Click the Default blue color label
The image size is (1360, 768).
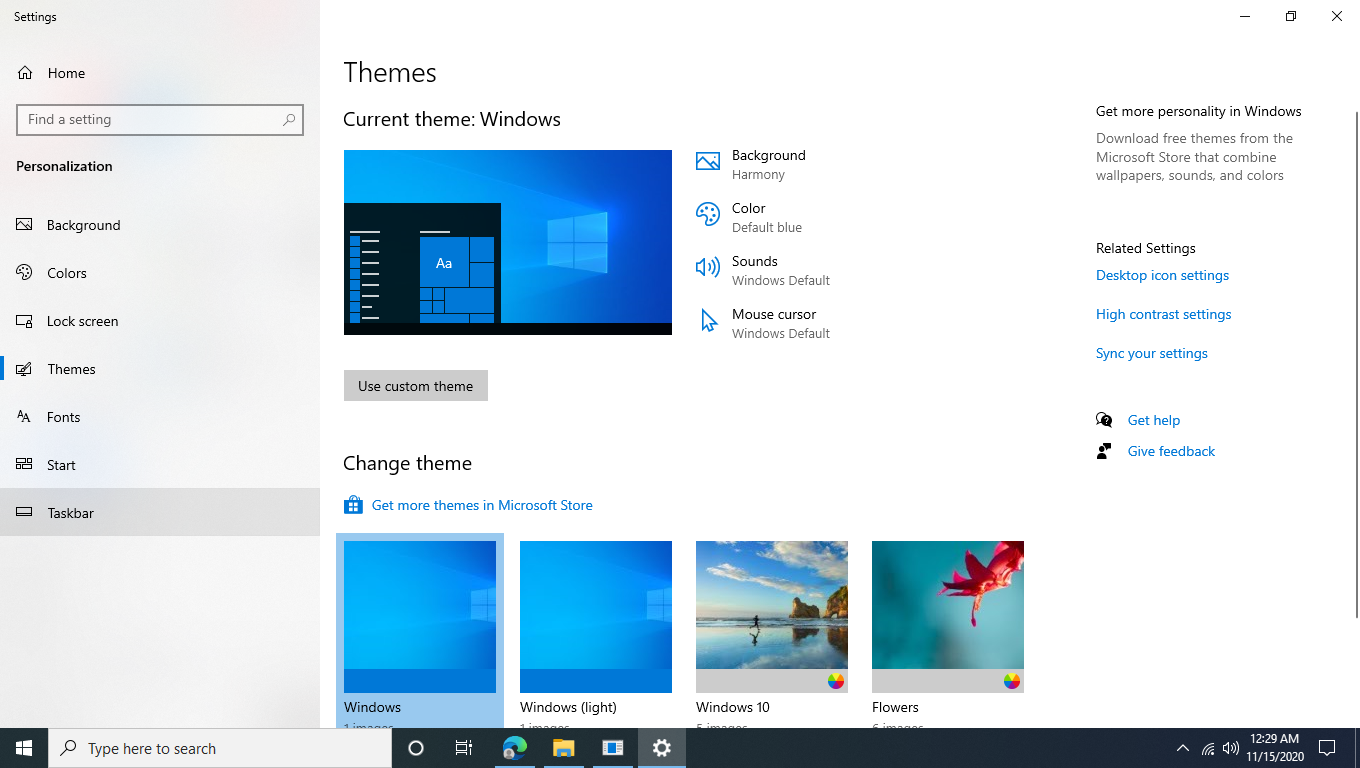[x=767, y=227]
